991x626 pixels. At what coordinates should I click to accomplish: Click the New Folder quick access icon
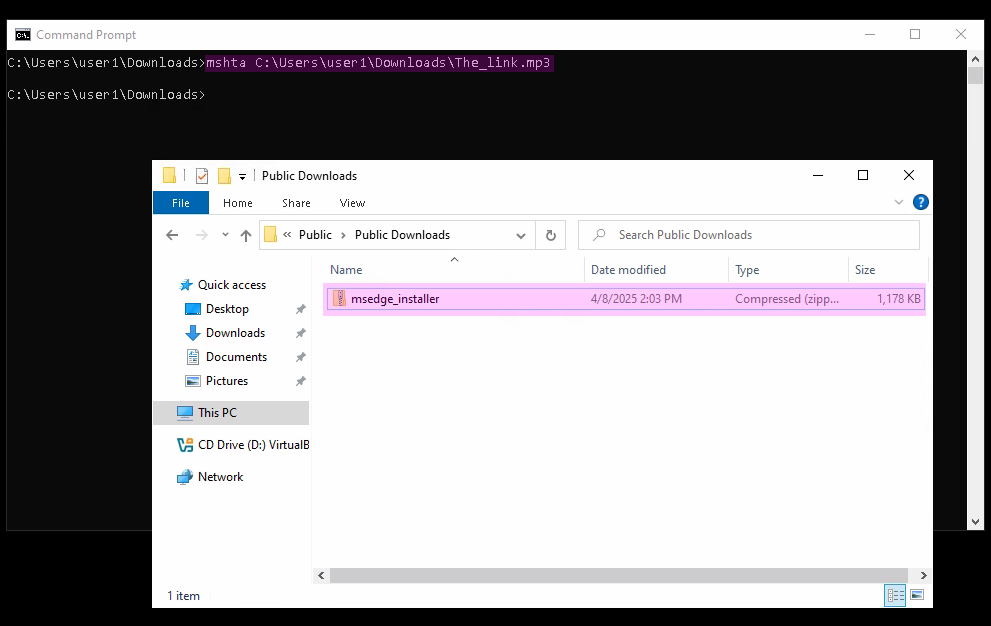coord(224,176)
